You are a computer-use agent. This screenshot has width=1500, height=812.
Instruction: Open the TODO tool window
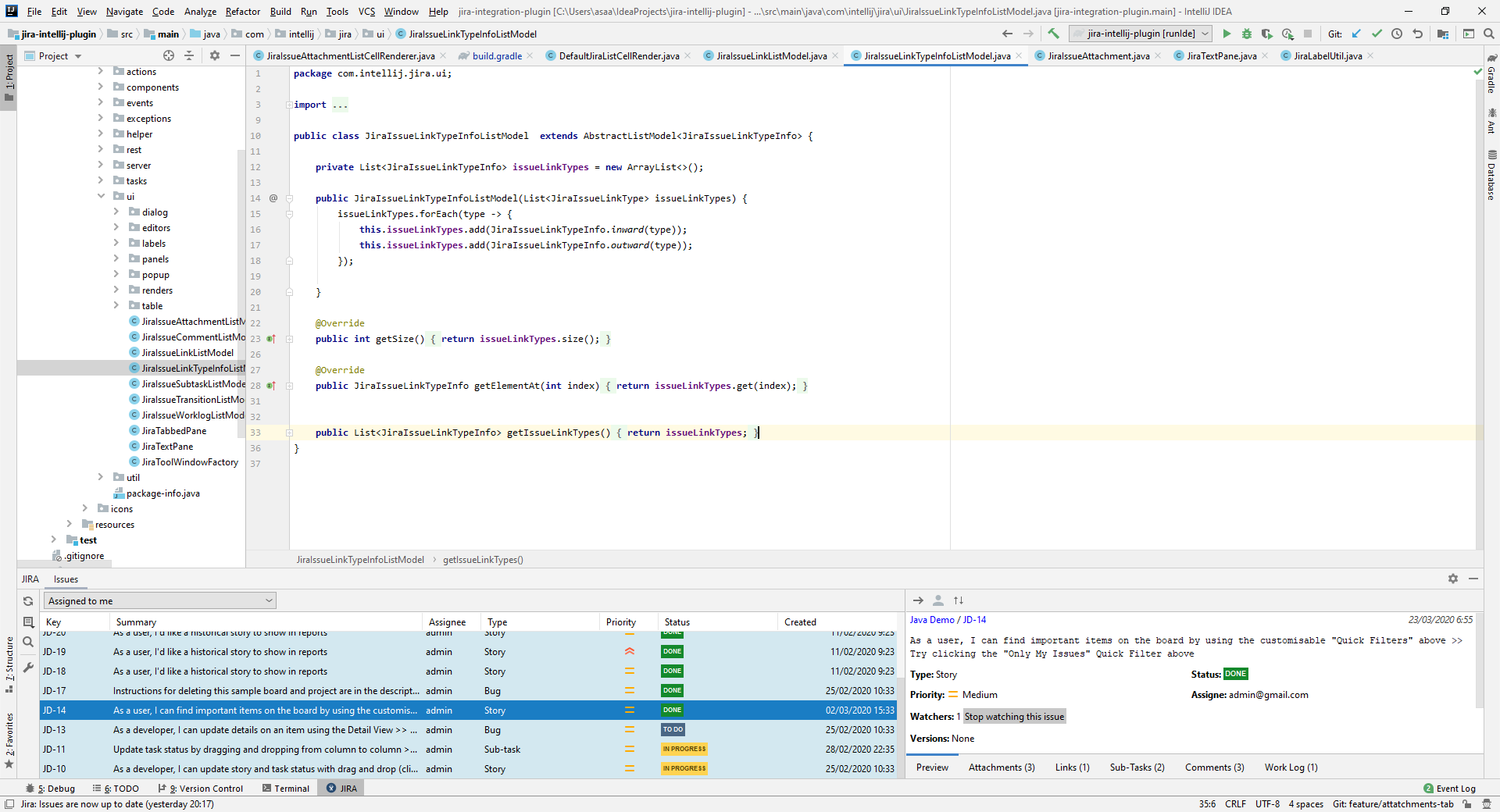[x=116, y=789]
